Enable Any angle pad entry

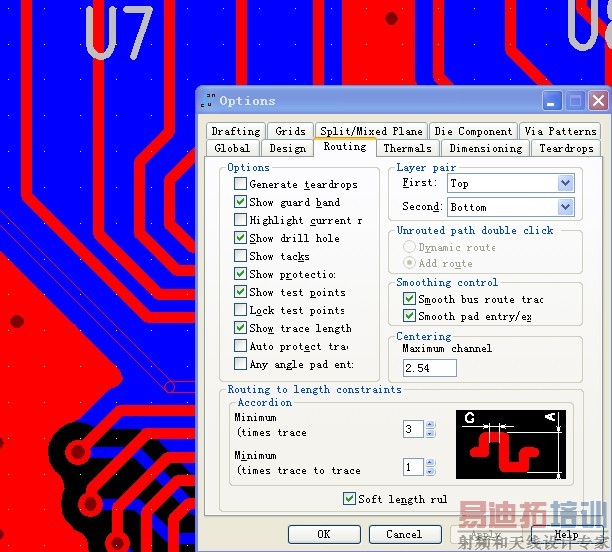[240, 363]
